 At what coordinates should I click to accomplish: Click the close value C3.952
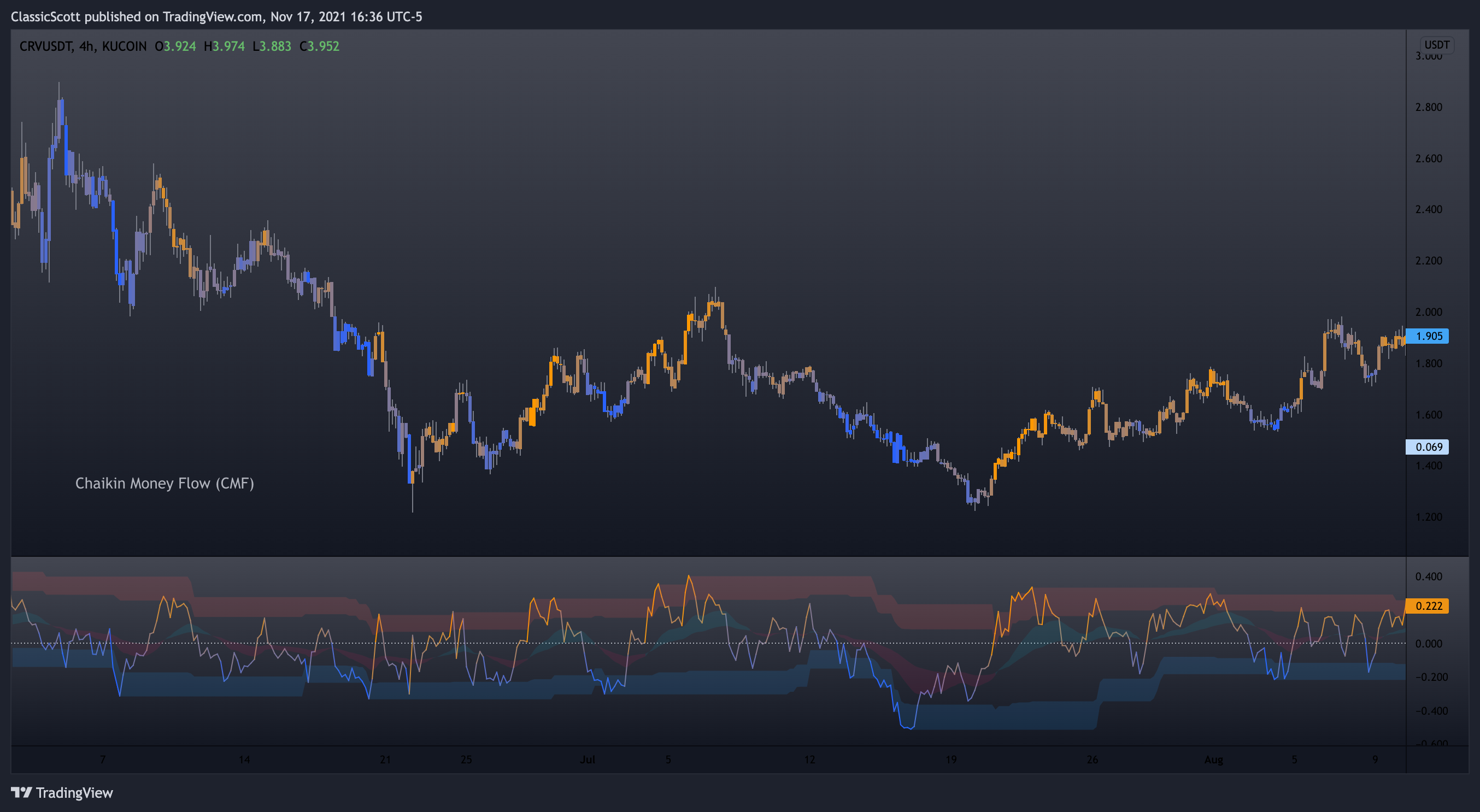319,46
